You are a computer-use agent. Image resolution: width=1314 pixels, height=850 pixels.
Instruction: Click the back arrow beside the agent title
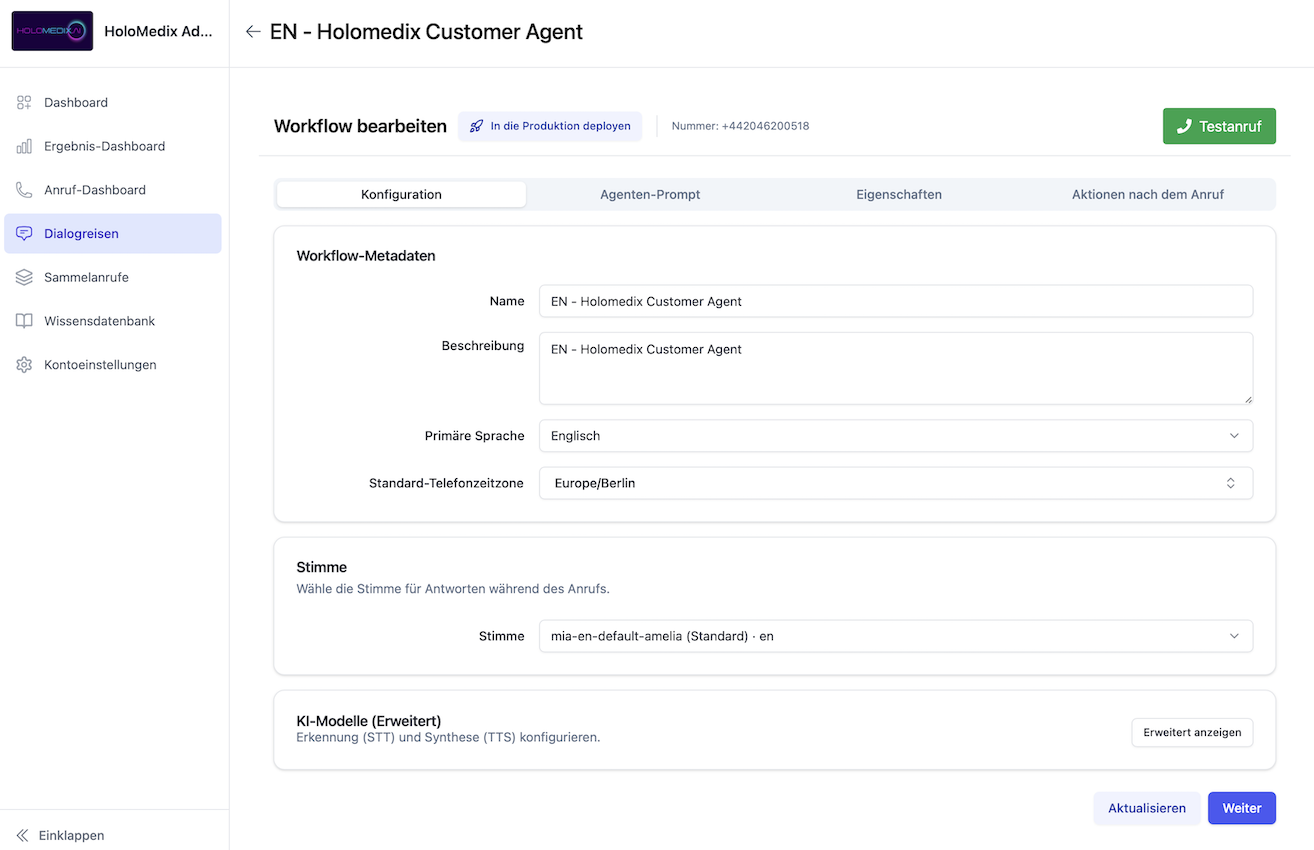coord(253,32)
